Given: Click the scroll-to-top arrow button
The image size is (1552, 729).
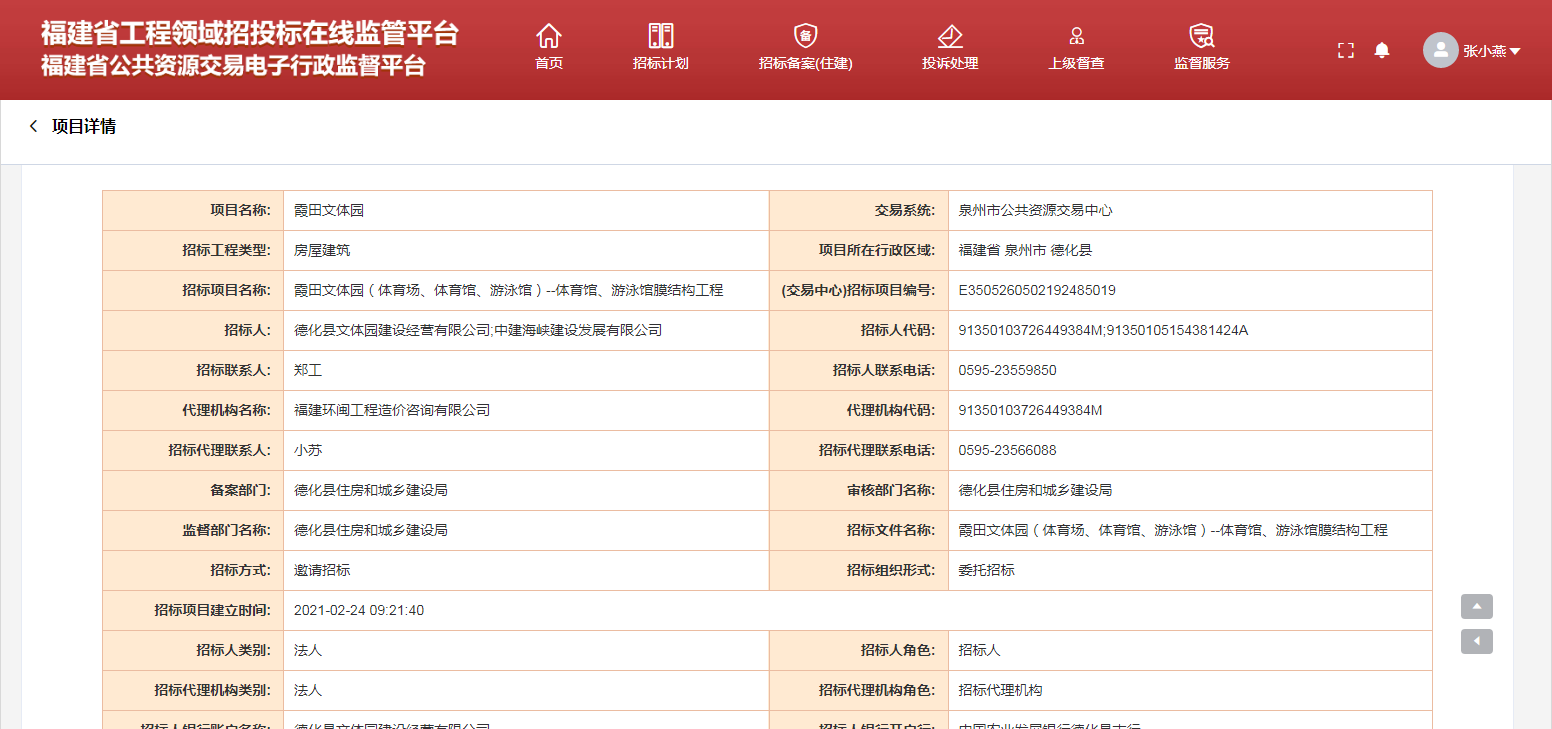Looking at the screenshot, I should pos(1477,606).
